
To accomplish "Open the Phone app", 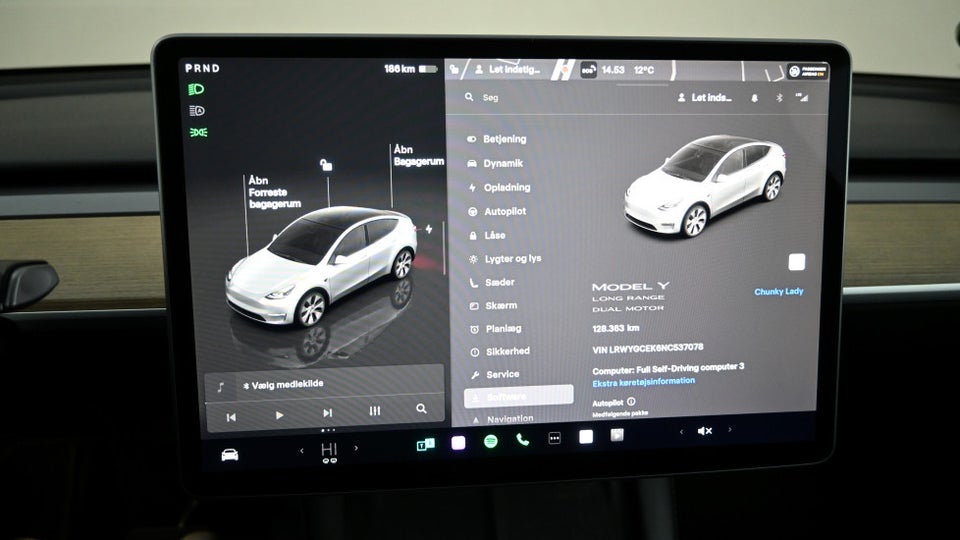I will pos(522,440).
